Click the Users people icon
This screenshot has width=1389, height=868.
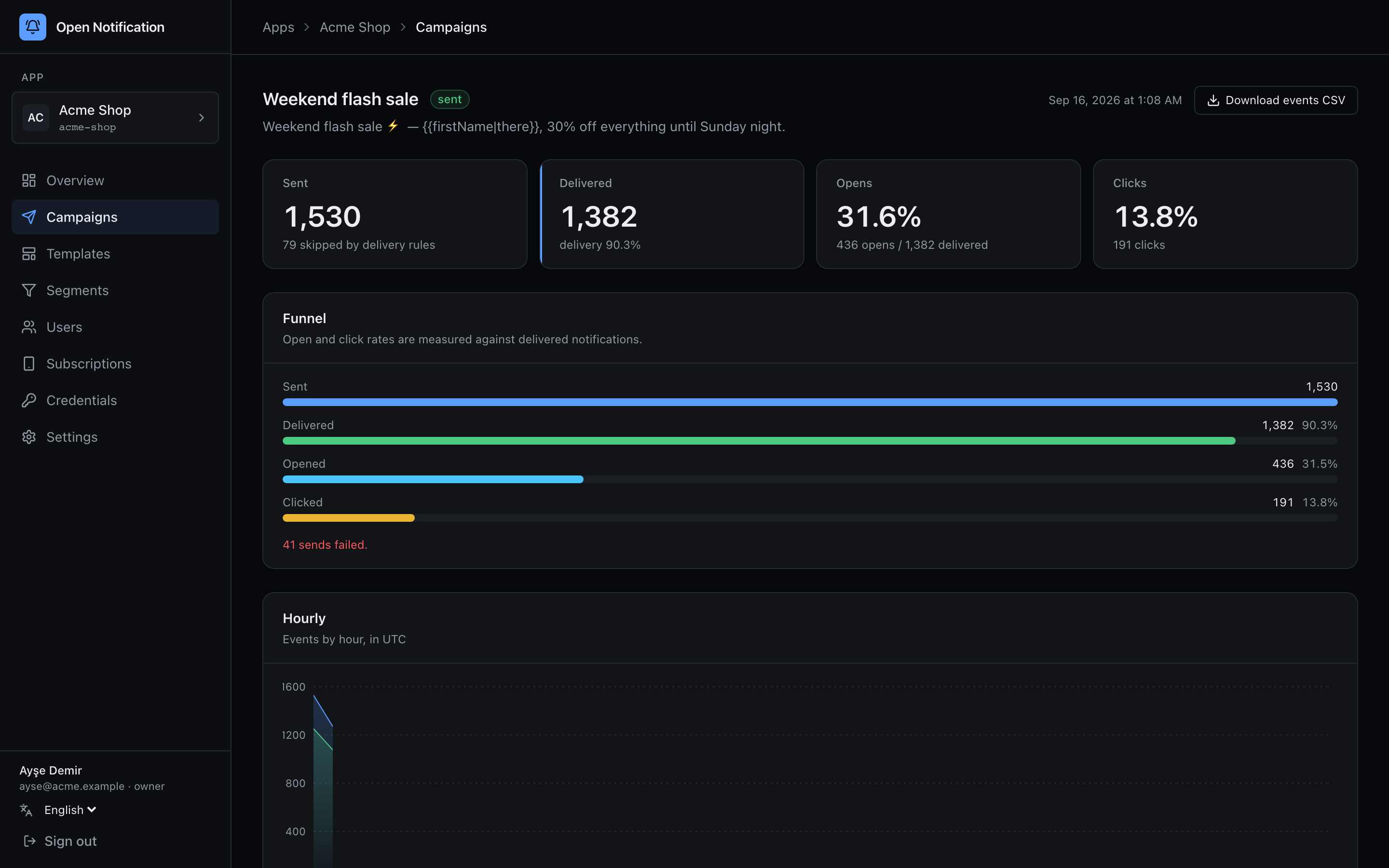pos(29,327)
